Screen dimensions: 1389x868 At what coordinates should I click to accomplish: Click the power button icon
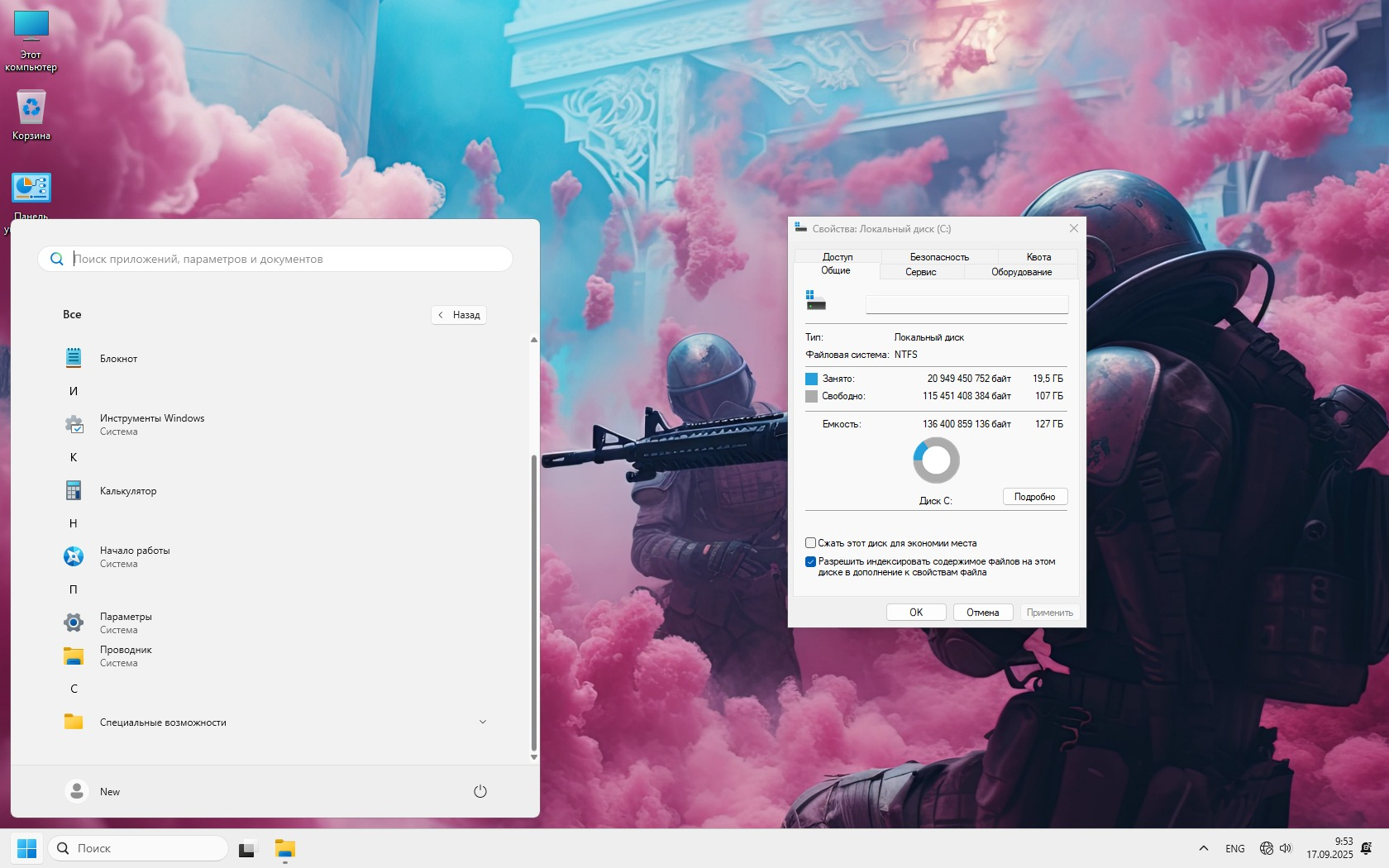(480, 791)
